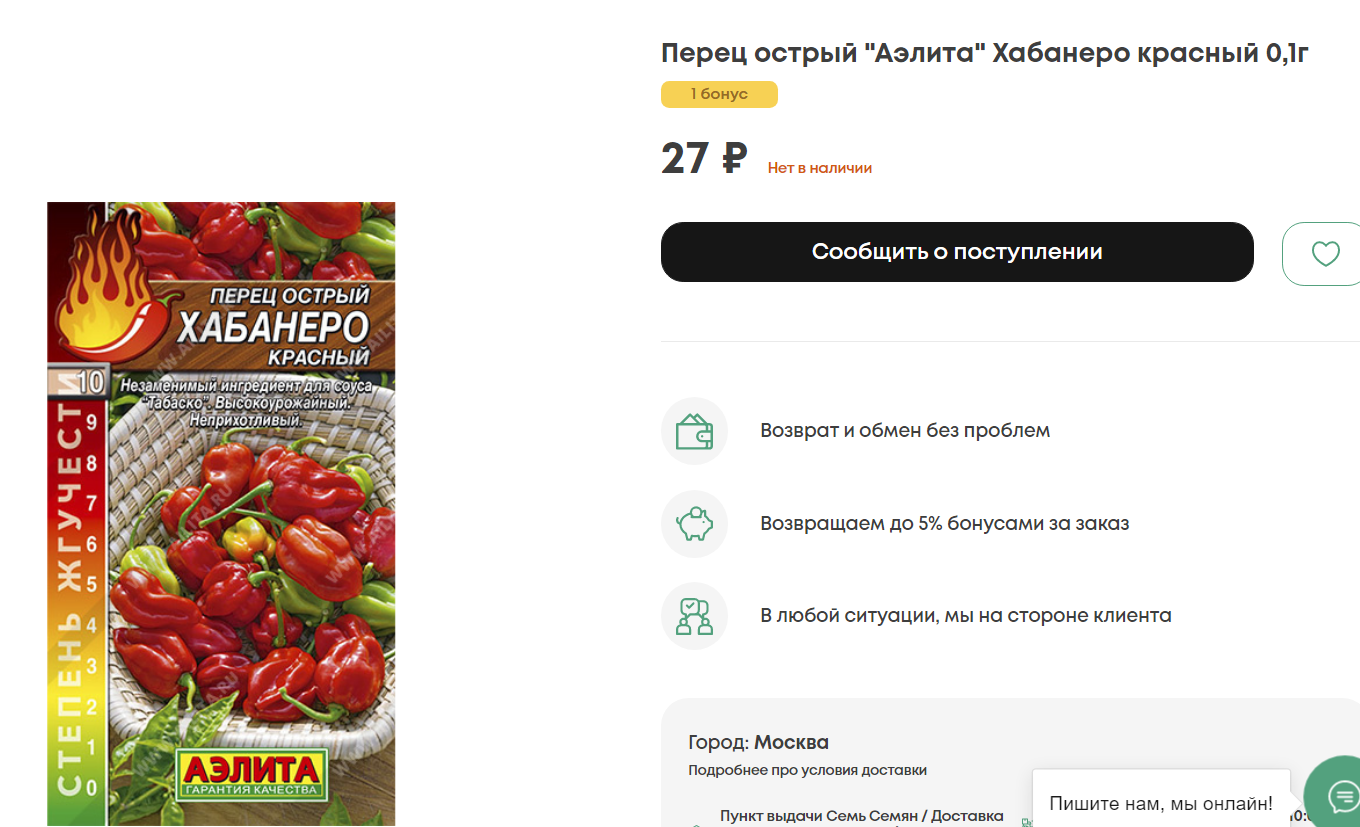Click the customer support people icon

click(694, 615)
